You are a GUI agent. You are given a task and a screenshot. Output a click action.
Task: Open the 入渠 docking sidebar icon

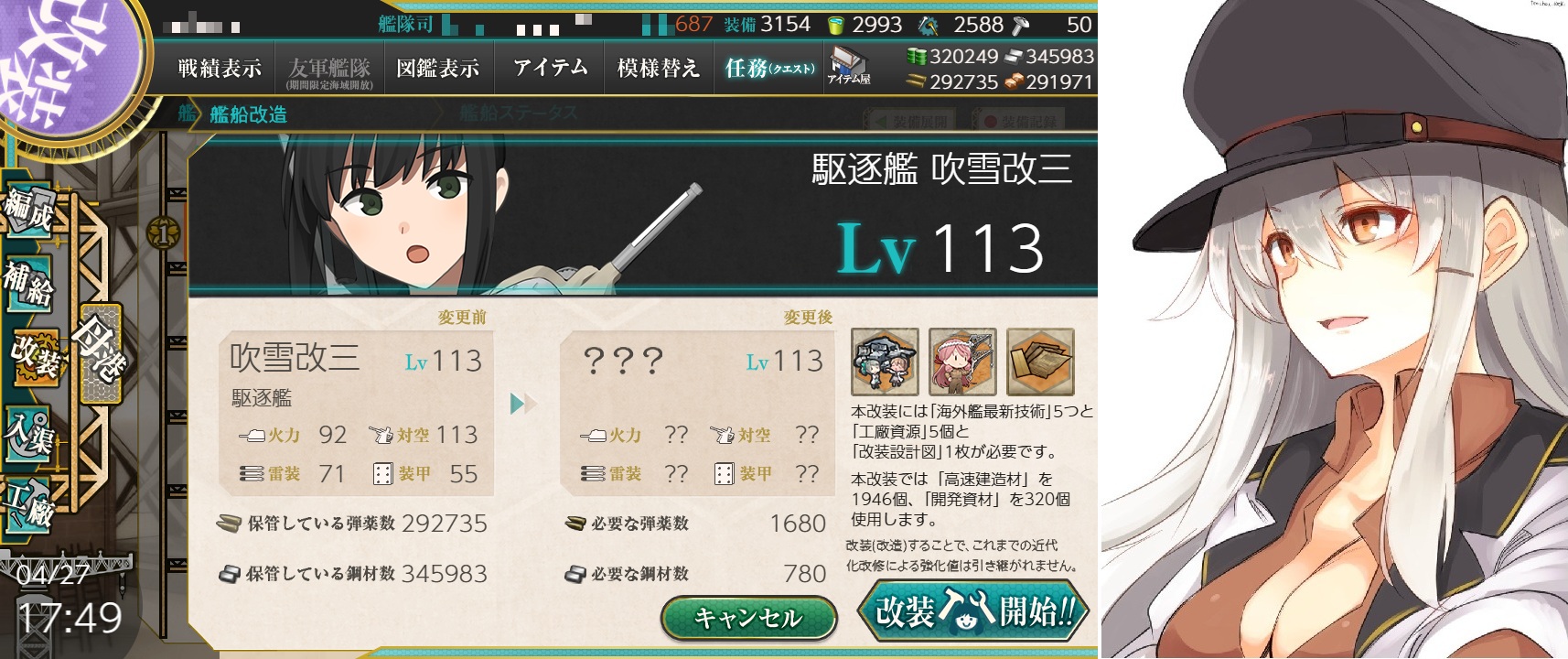pyautogui.click(x=28, y=432)
